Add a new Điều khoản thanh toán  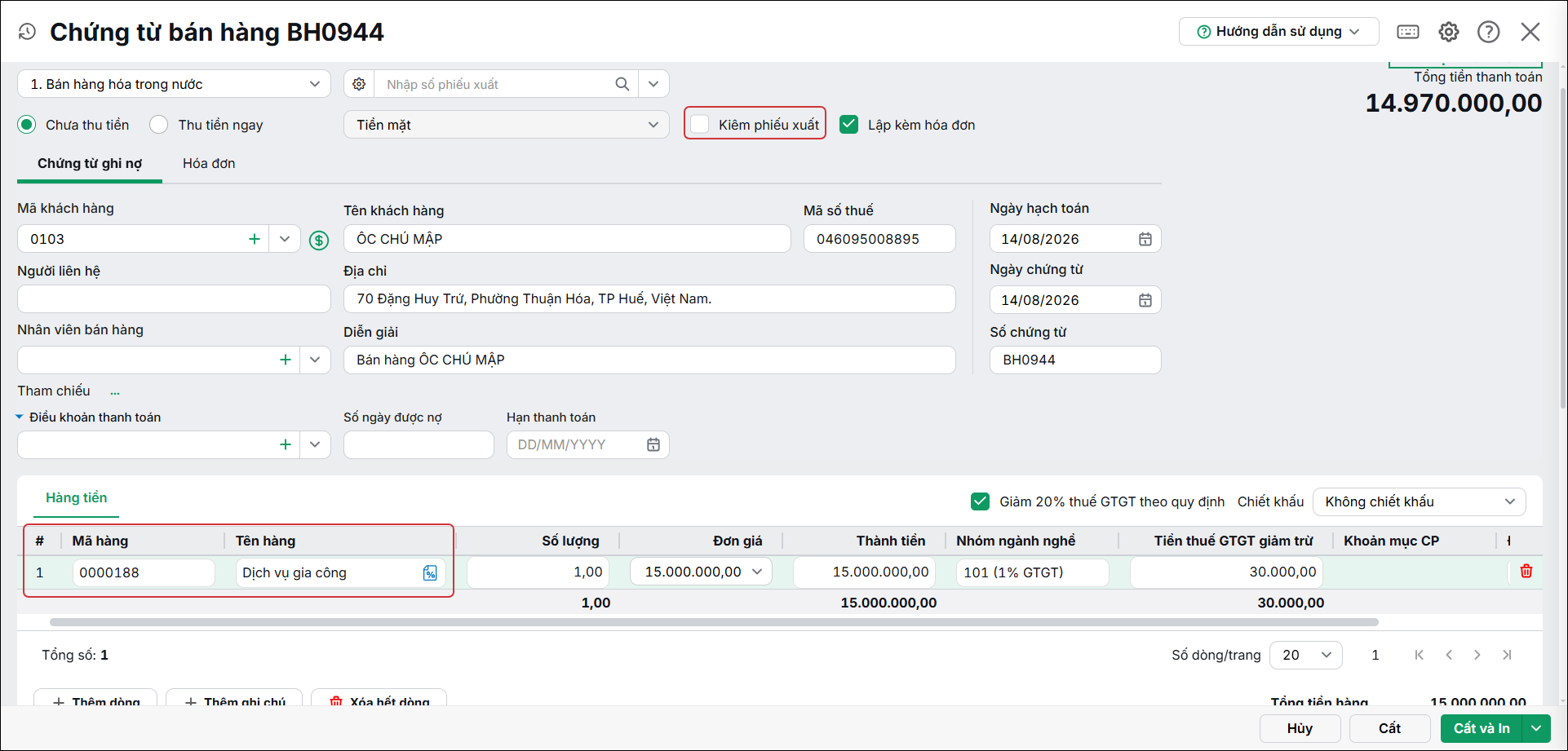point(286,444)
